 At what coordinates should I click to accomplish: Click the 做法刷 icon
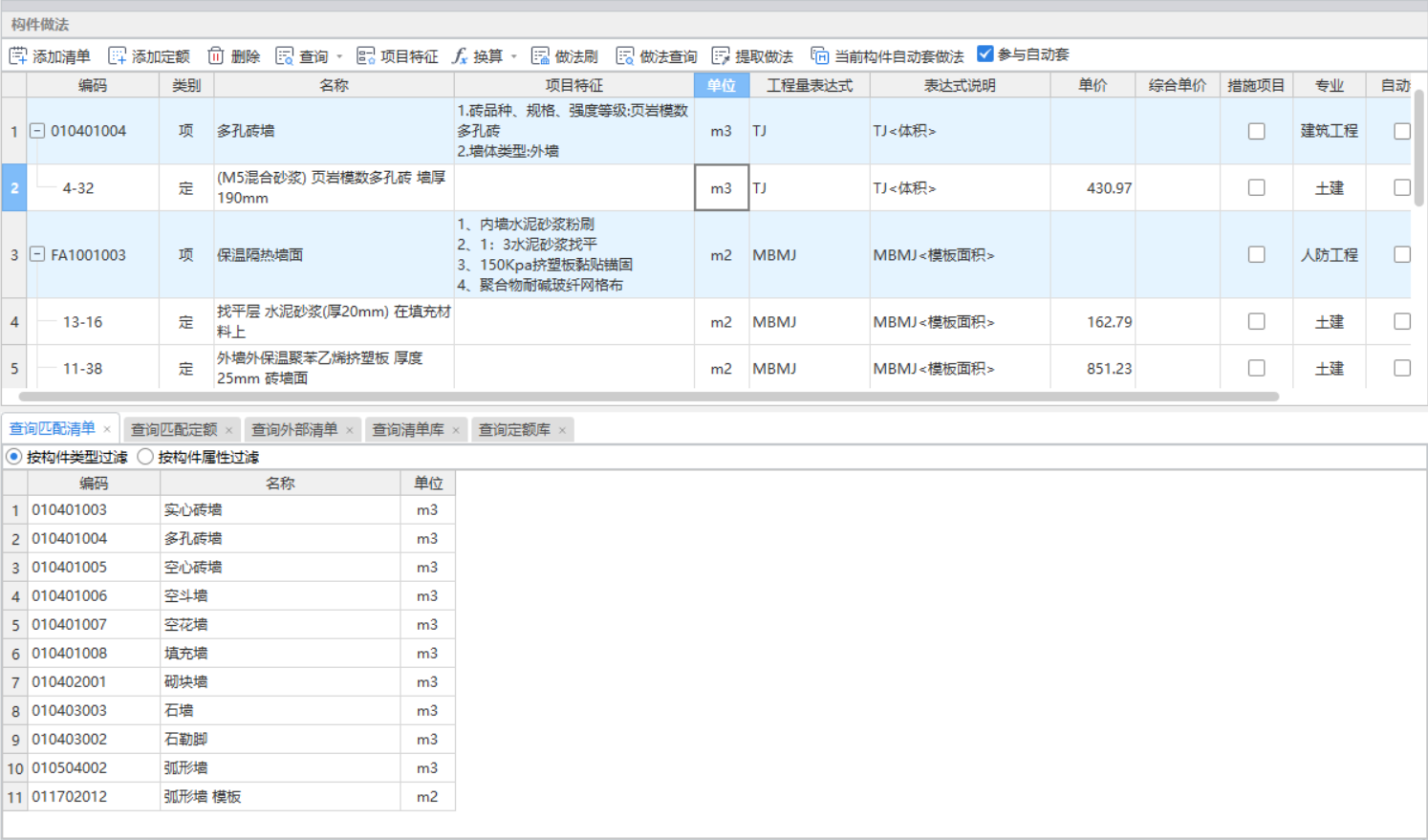541,56
